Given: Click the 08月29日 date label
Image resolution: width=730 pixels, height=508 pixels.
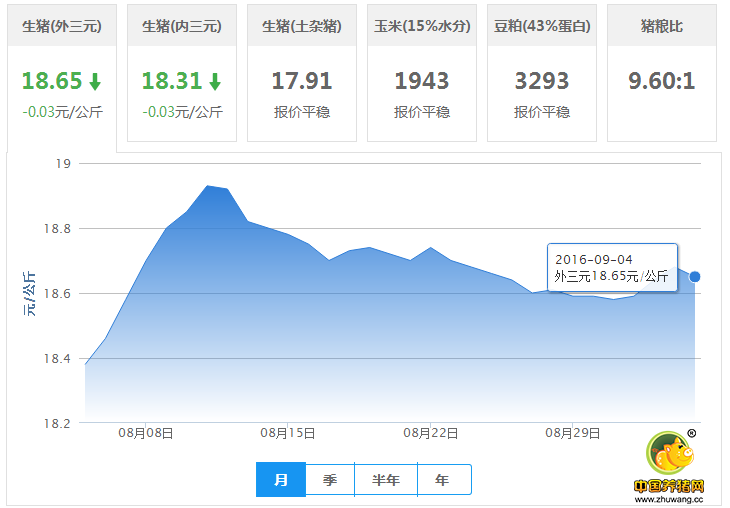Looking at the screenshot, I should pos(573,433).
